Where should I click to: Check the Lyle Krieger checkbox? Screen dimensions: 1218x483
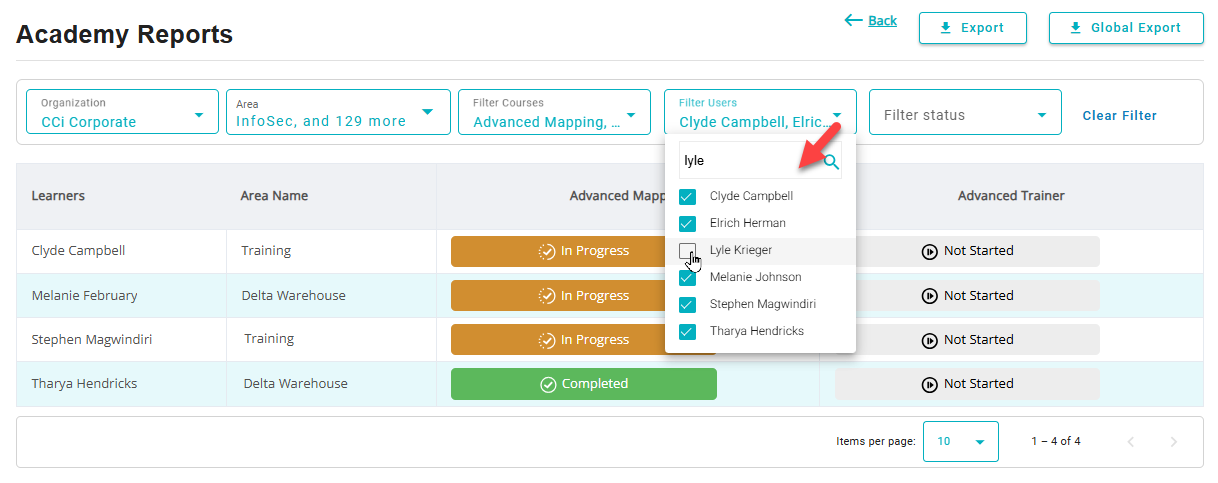687,250
